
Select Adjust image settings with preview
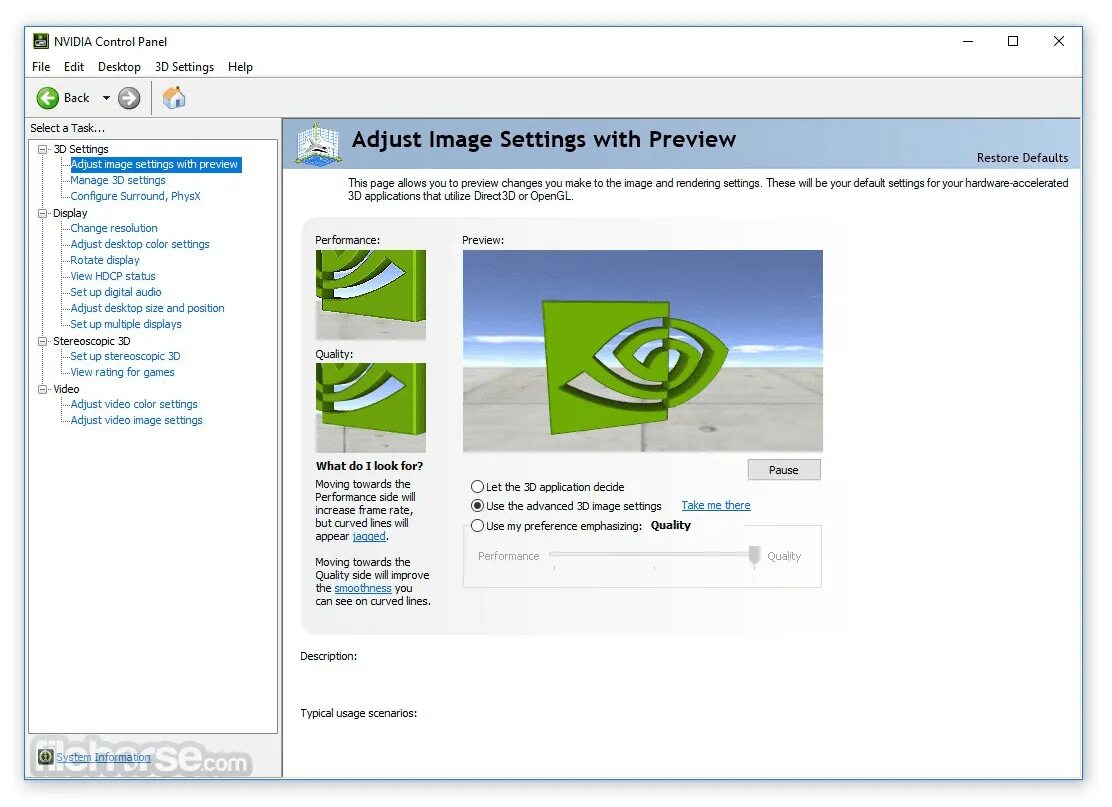click(x=154, y=164)
